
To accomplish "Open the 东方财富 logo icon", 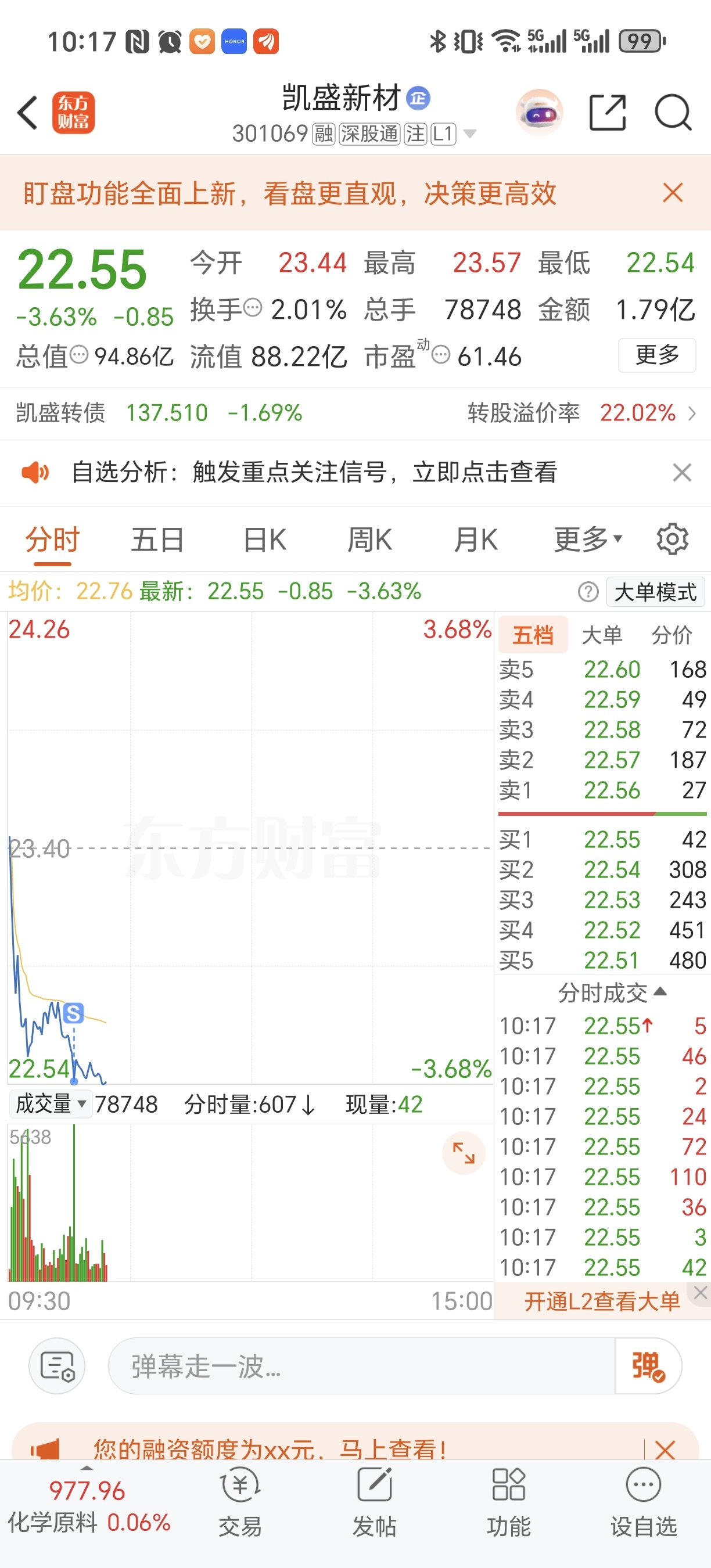I will [73, 113].
